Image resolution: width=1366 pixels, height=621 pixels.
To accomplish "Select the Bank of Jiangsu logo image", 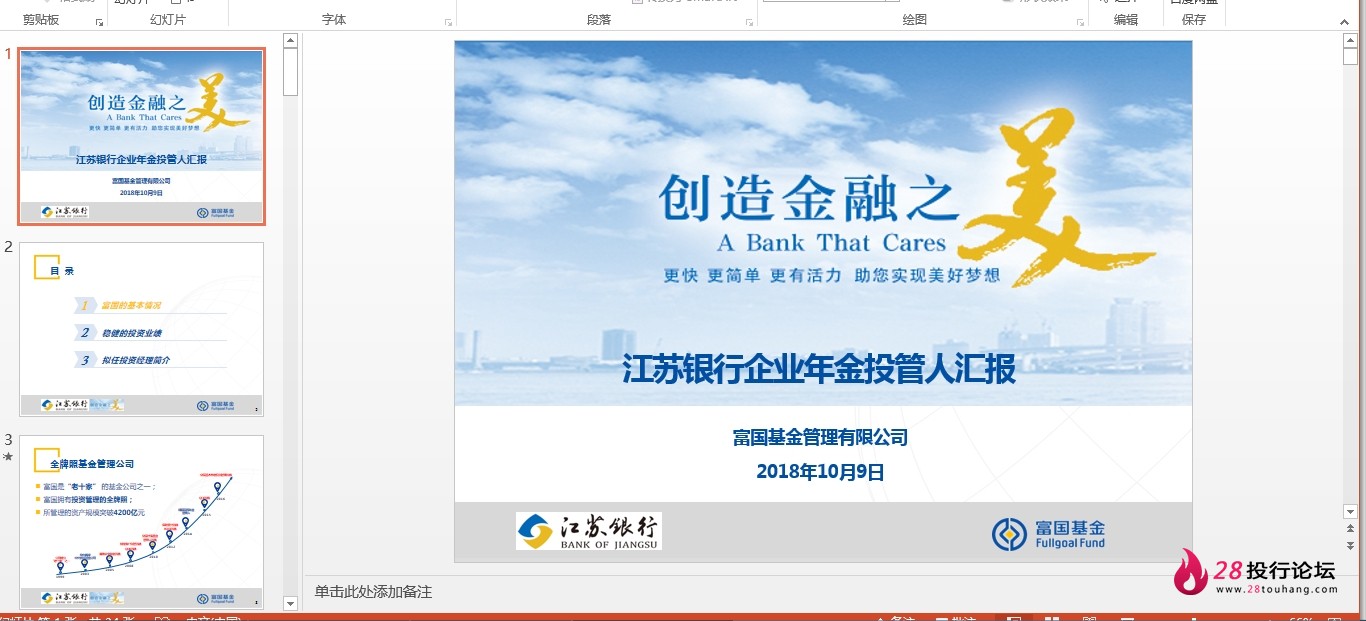I will pyautogui.click(x=589, y=531).
